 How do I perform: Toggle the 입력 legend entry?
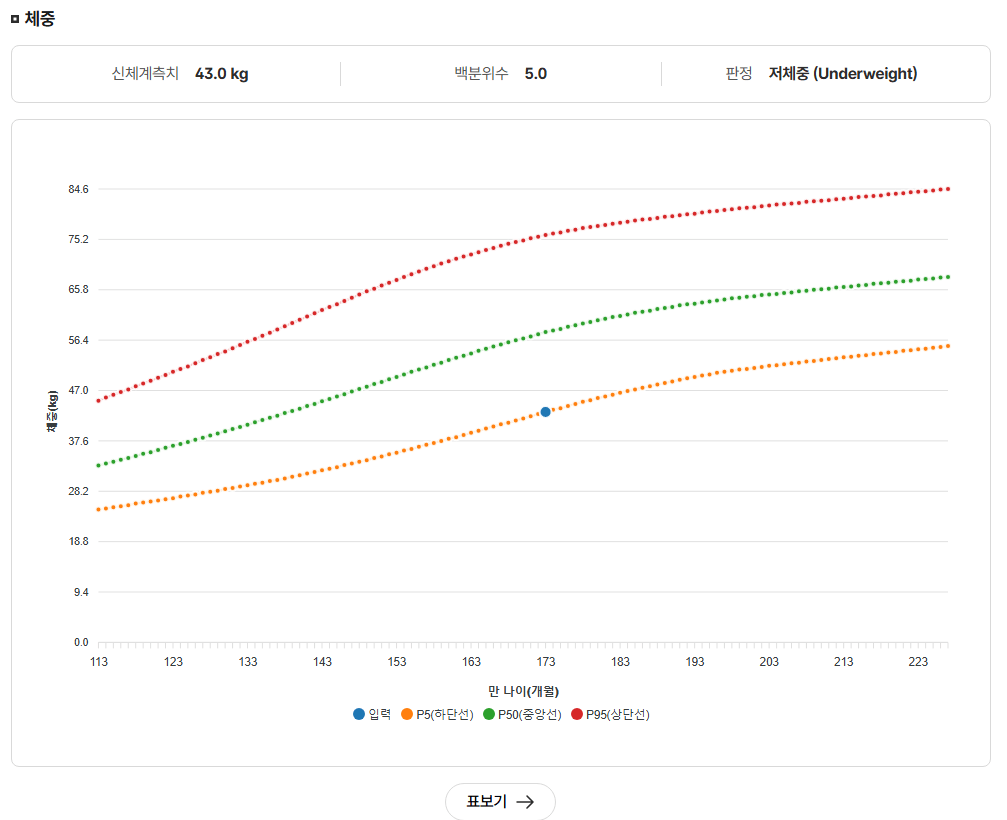372,714
